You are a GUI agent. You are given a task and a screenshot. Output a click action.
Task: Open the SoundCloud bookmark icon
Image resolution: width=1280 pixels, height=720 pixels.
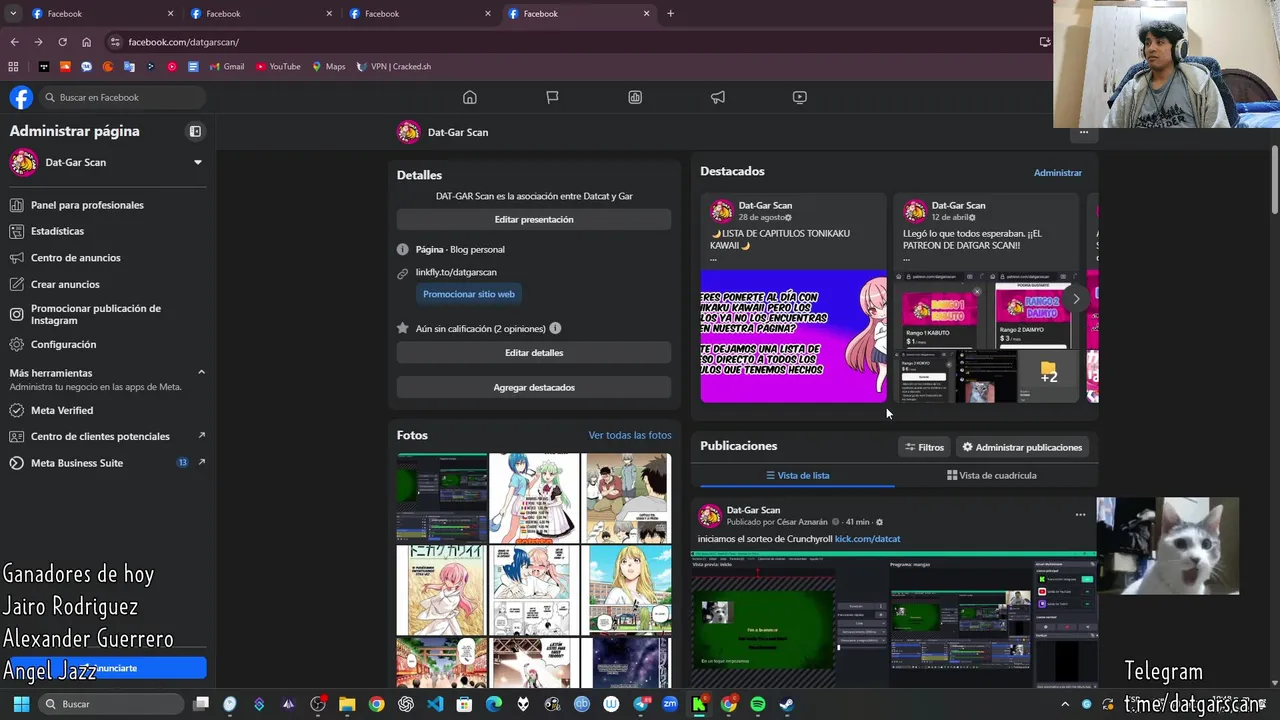tap(65, 67)
